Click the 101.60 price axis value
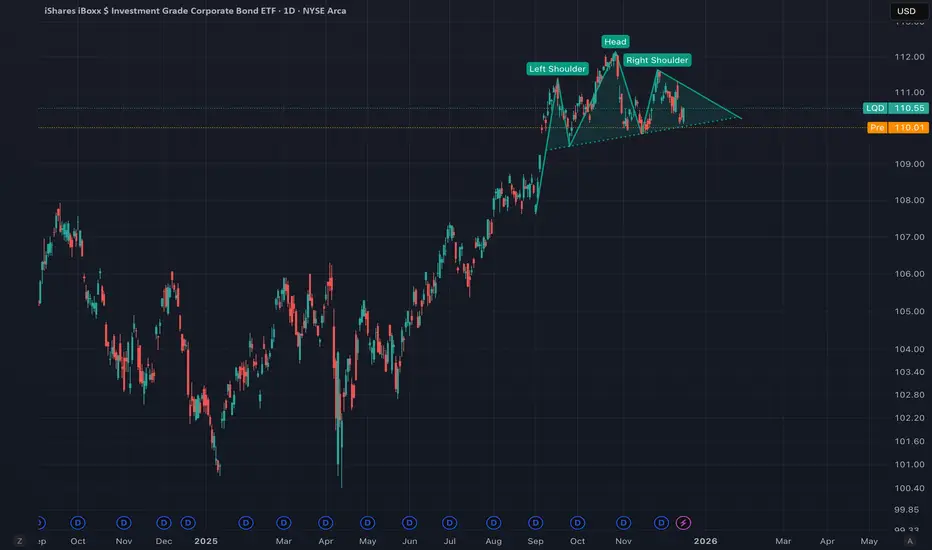 [x=910, y=441]
